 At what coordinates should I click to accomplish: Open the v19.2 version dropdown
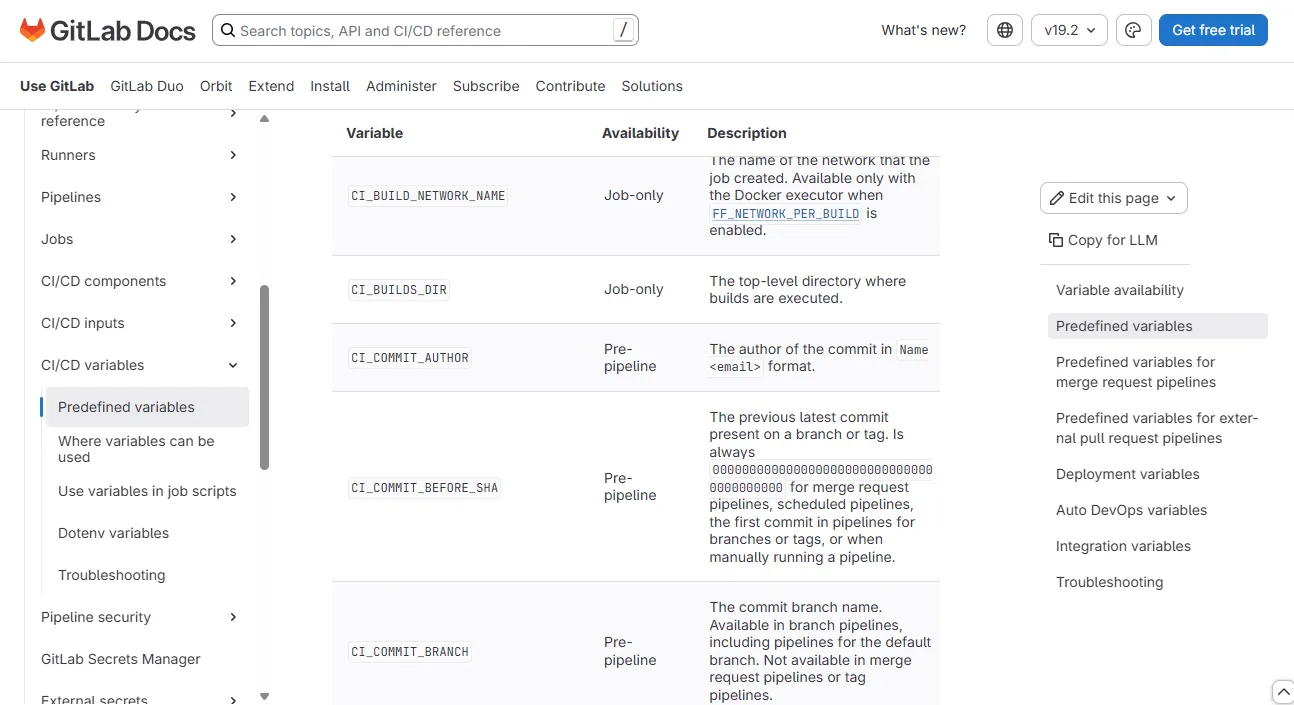pyautogui.click(x=1069, y=30)
